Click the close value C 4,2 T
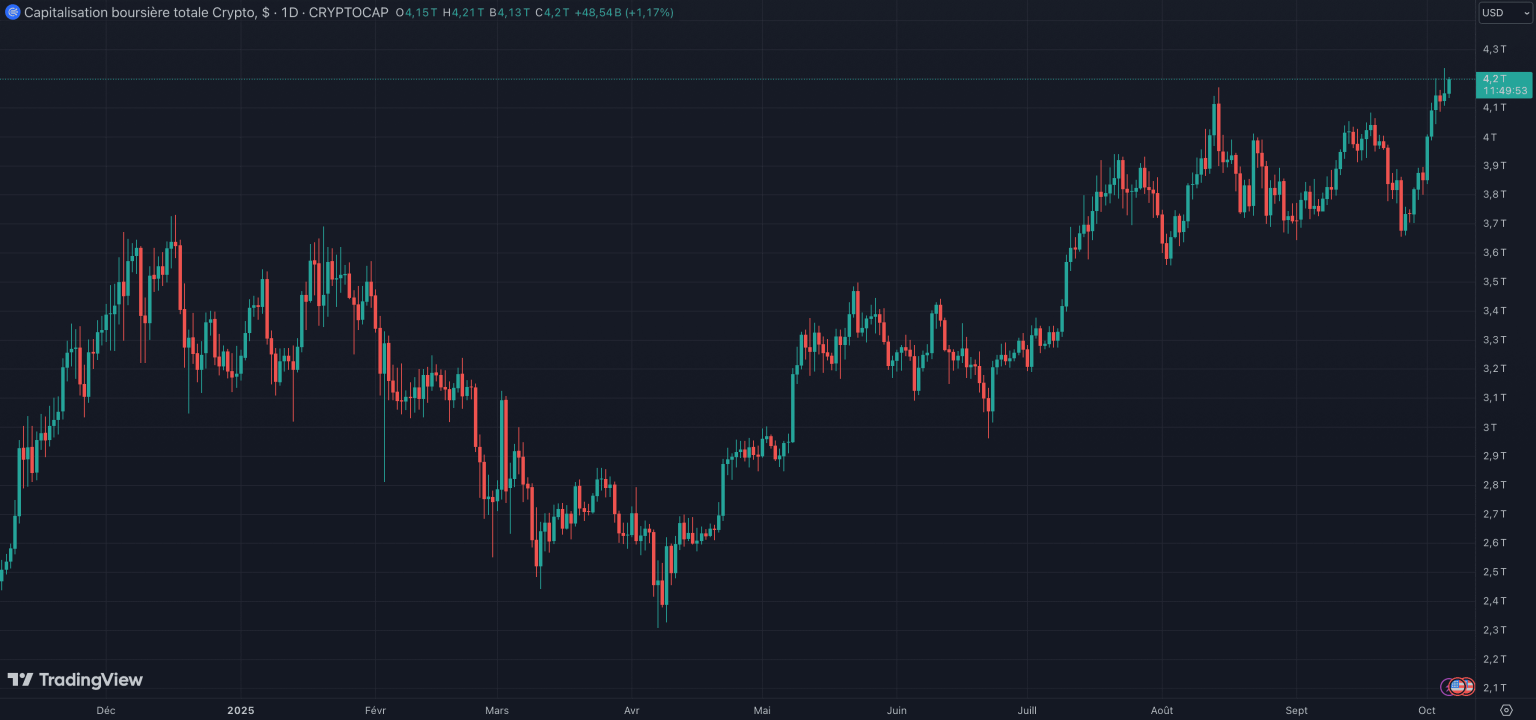 [x=552, y=12]
